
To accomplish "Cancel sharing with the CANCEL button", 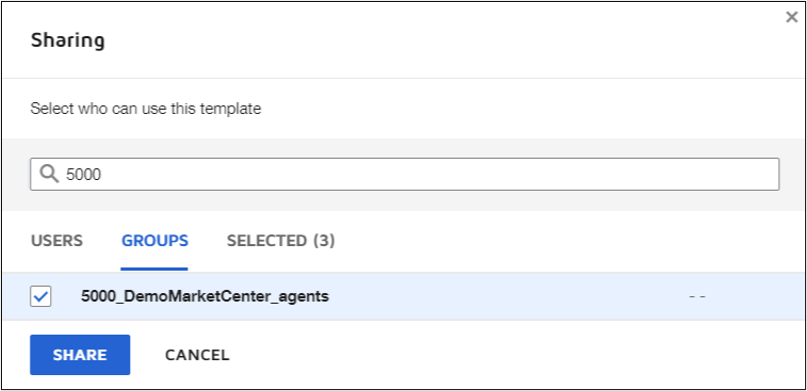I will tap(197, 355).
